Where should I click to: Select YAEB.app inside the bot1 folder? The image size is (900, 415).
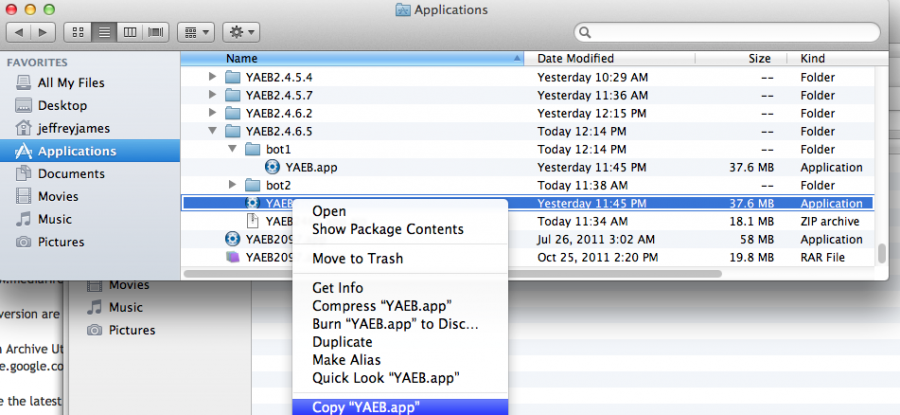(309, 167)
